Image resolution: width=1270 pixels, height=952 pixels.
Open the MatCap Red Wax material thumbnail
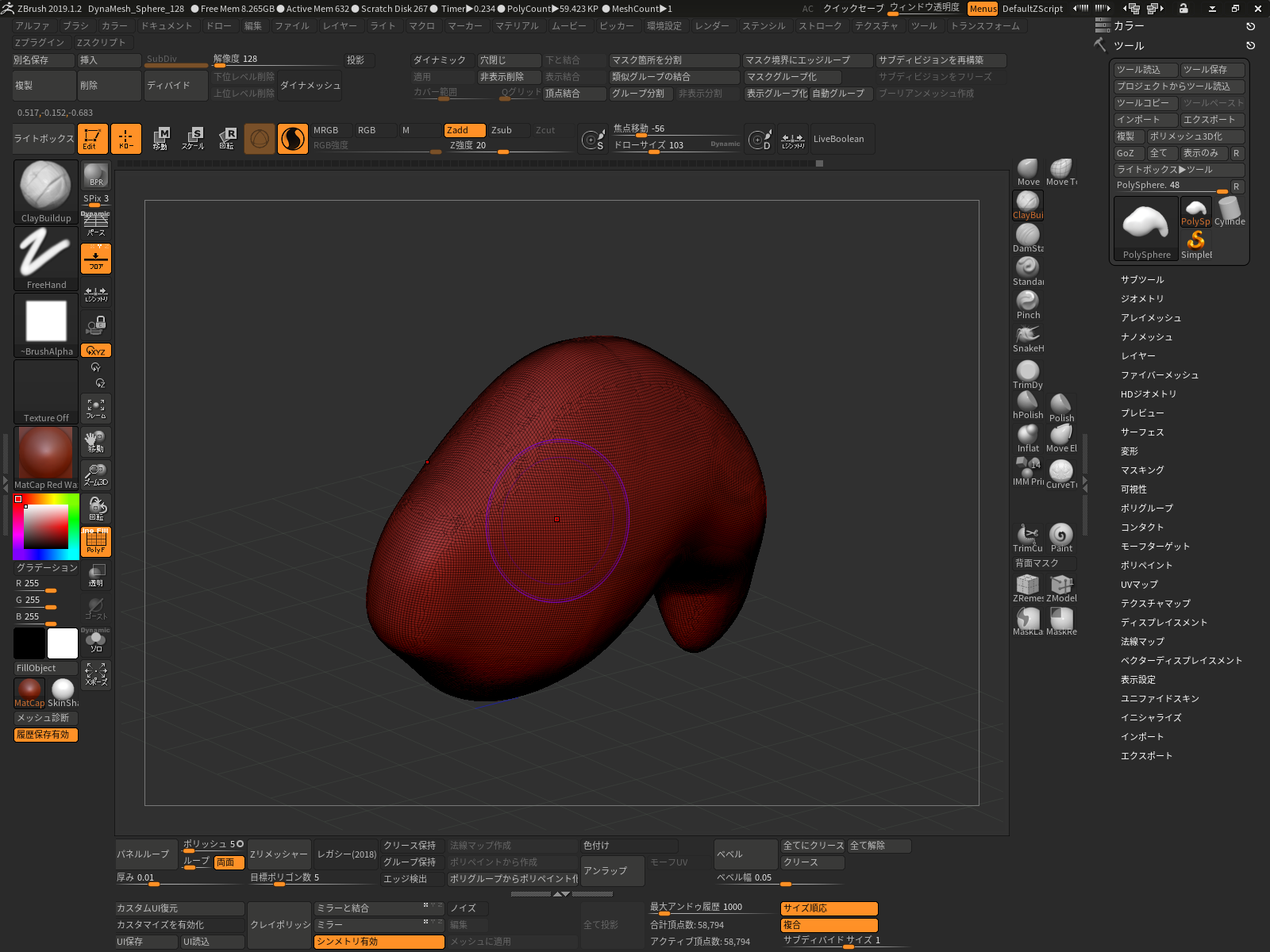[x=46, y=459]
